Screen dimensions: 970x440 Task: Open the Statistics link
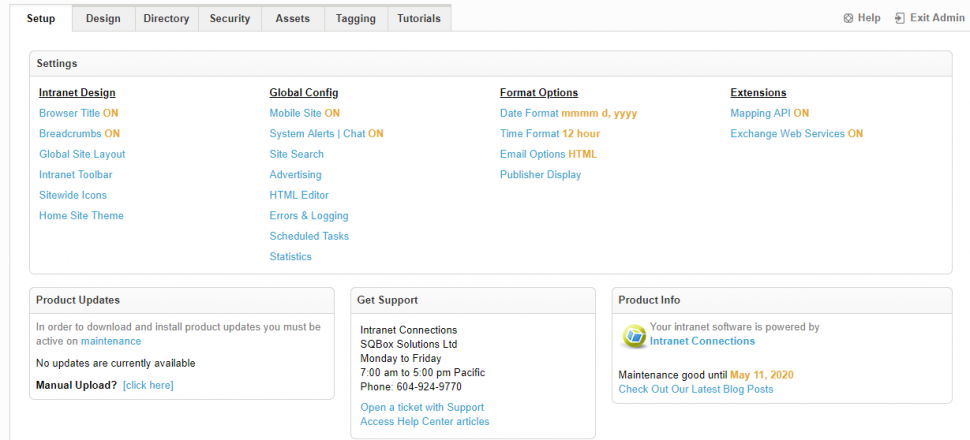290,256
